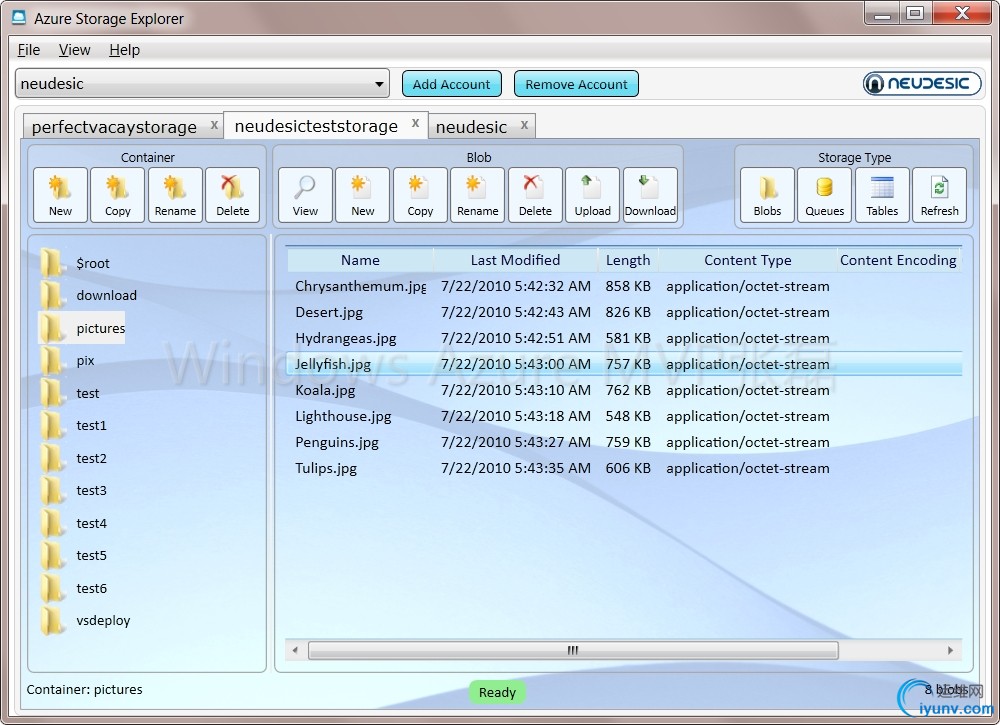Select the test container
This screenshot has width=1000, height=725.
click(70, 393)
